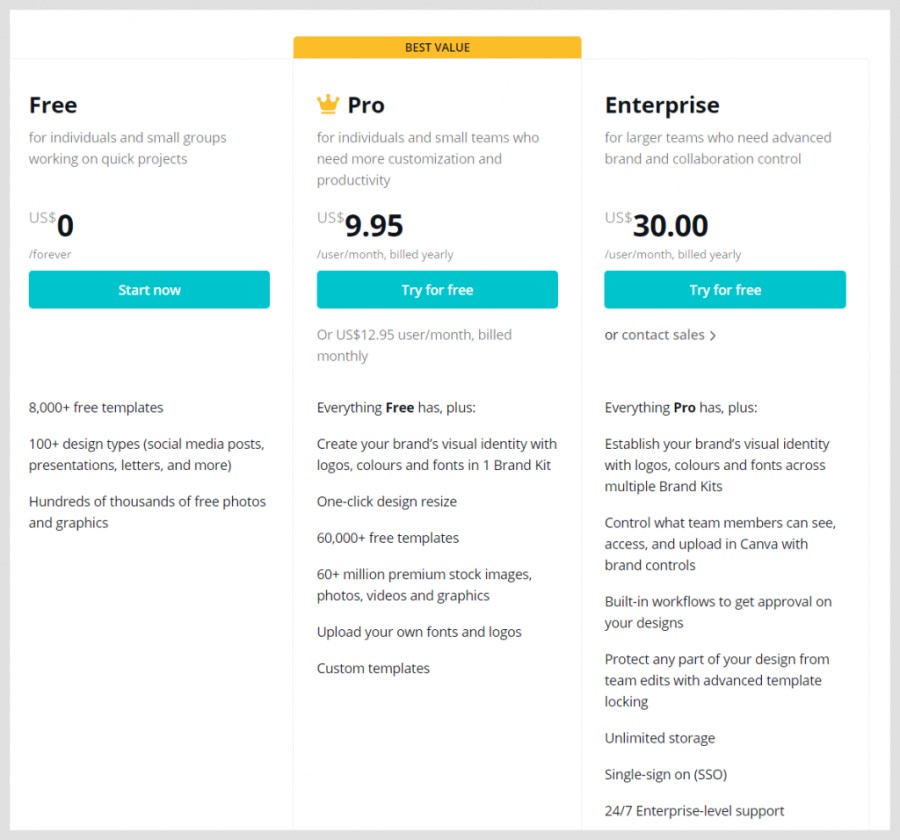Click the Pro plan crown icon
900x840 pixels.
click(x=328, y=104)
